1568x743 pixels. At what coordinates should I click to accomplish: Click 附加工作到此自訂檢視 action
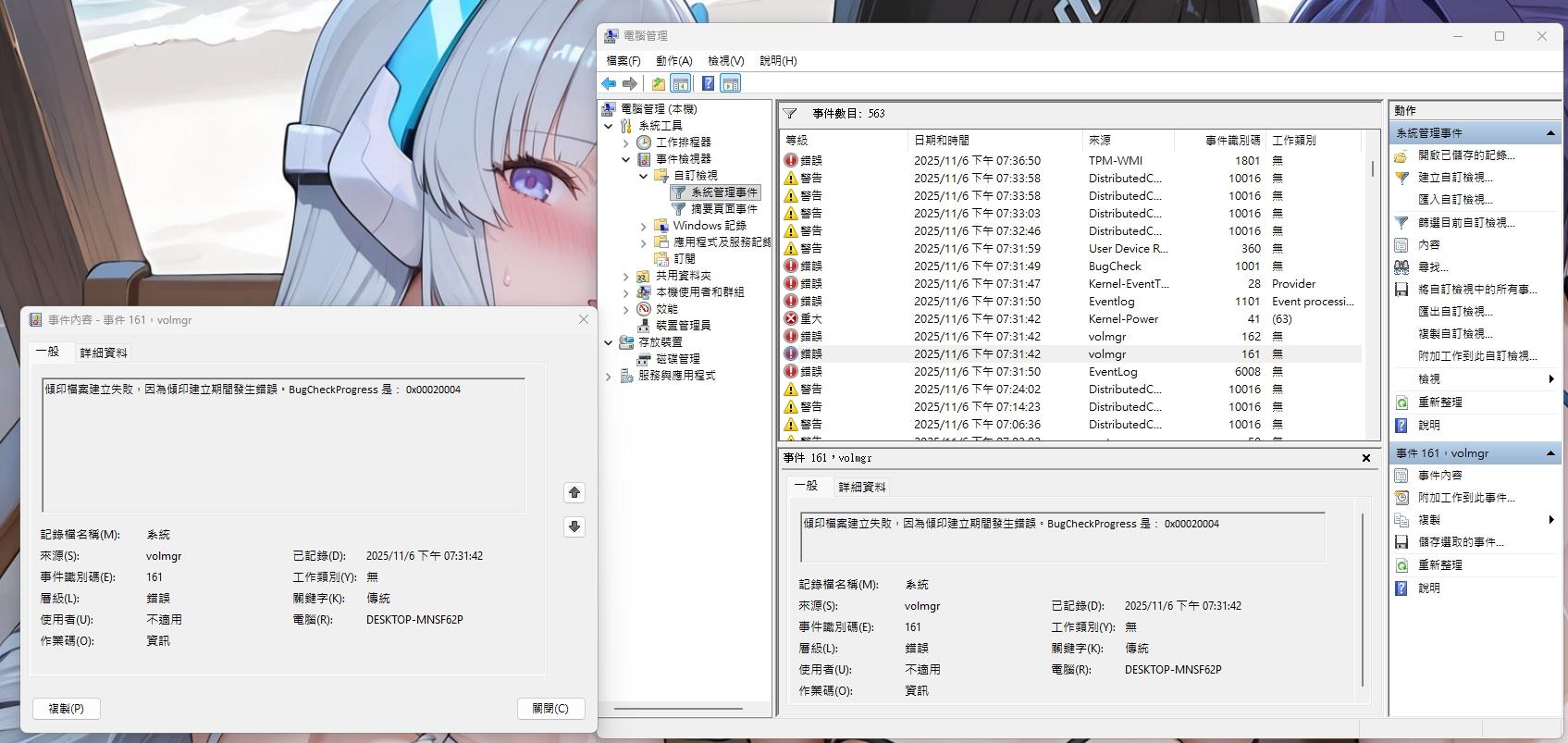point(1477,356)
